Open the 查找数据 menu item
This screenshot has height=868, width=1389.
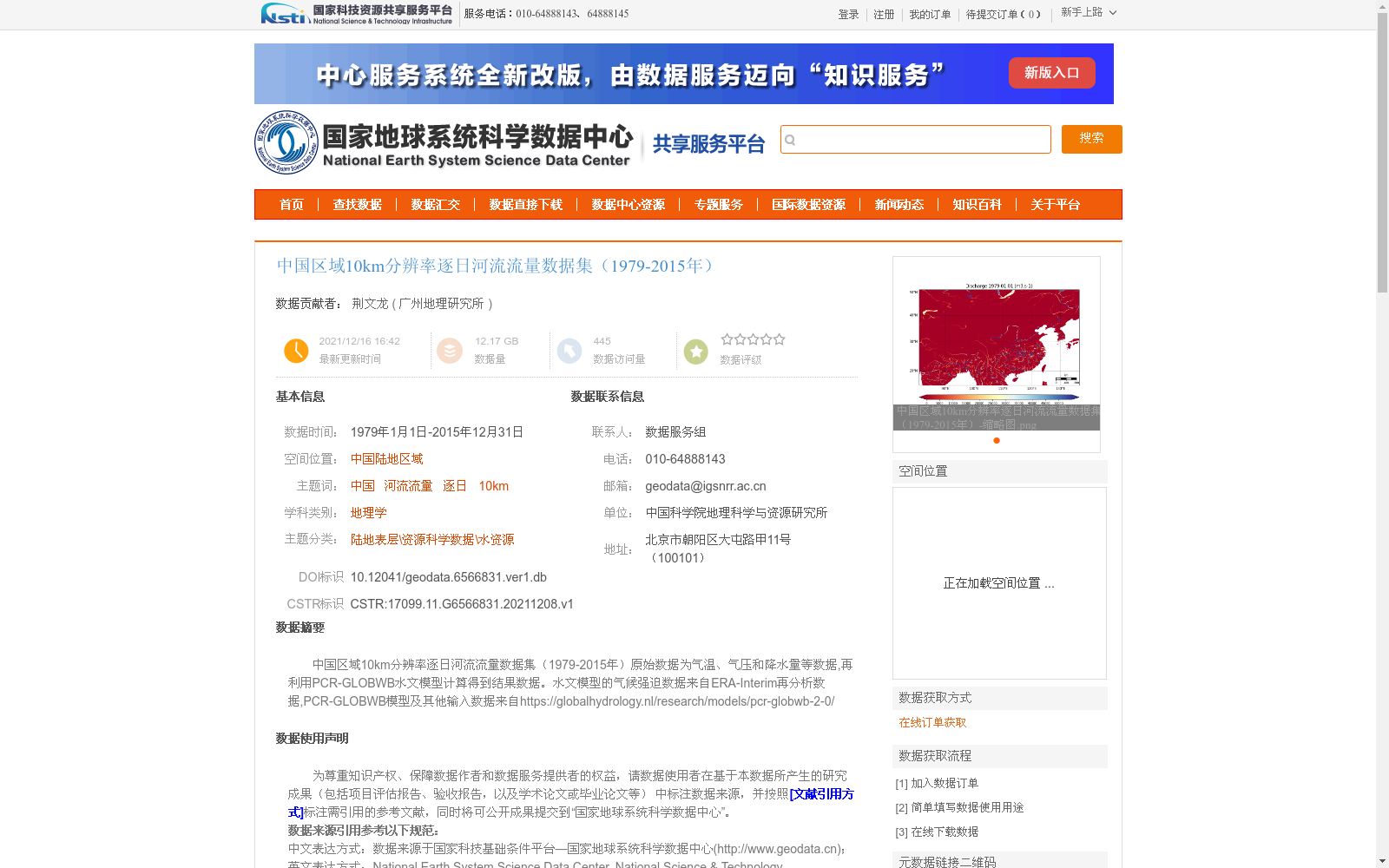click(x=358, y=205)
